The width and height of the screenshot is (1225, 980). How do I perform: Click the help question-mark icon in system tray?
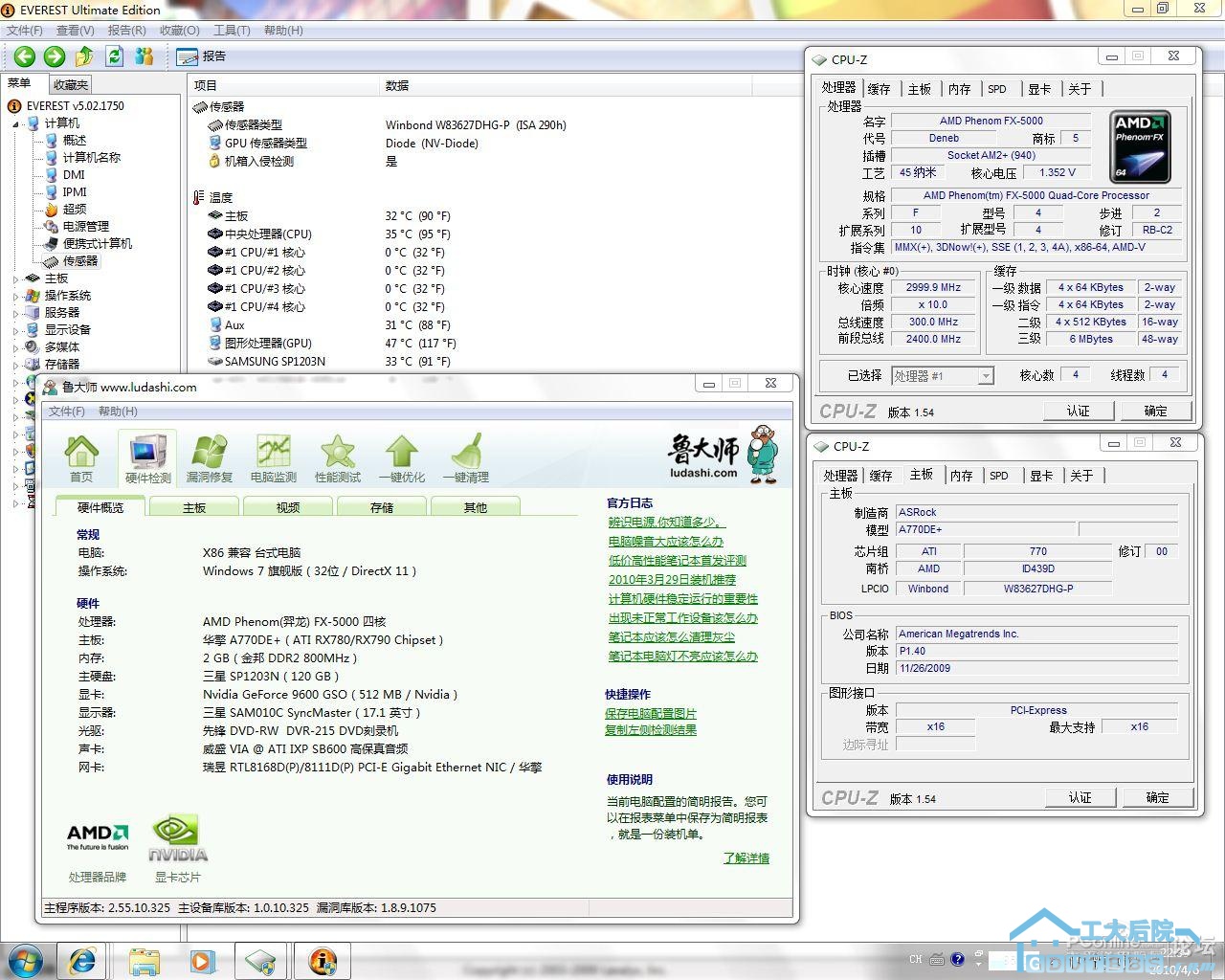click(957, 959)
